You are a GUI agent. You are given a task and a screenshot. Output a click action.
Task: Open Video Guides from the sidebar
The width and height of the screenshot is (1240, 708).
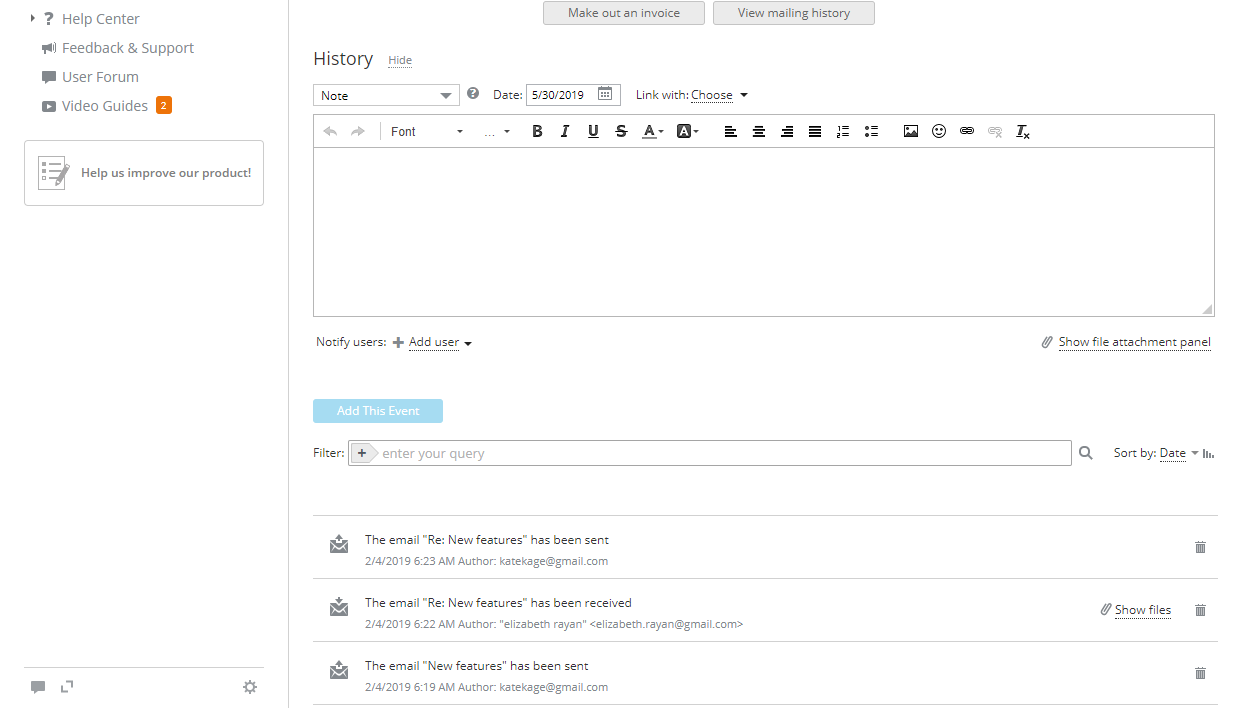coord(104,106)
